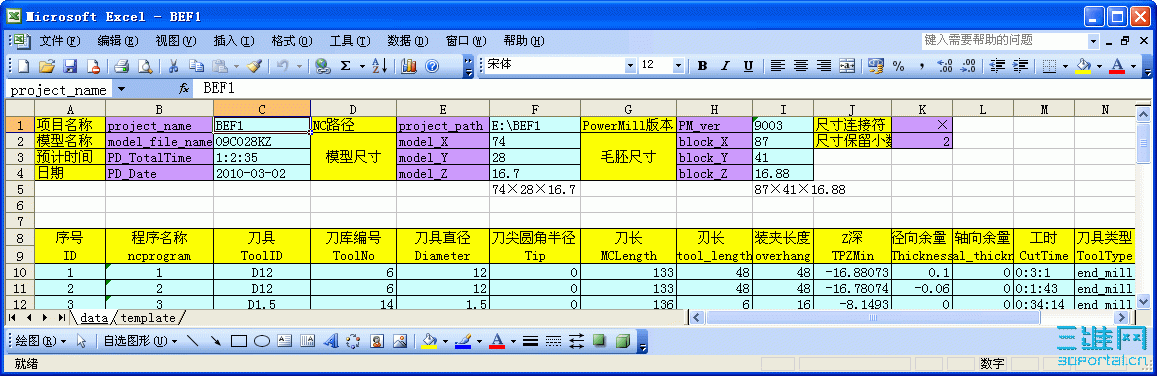Toggle italic formatting
The image size is (1157, 376).
pyautogui.click(x=725, y=66)
